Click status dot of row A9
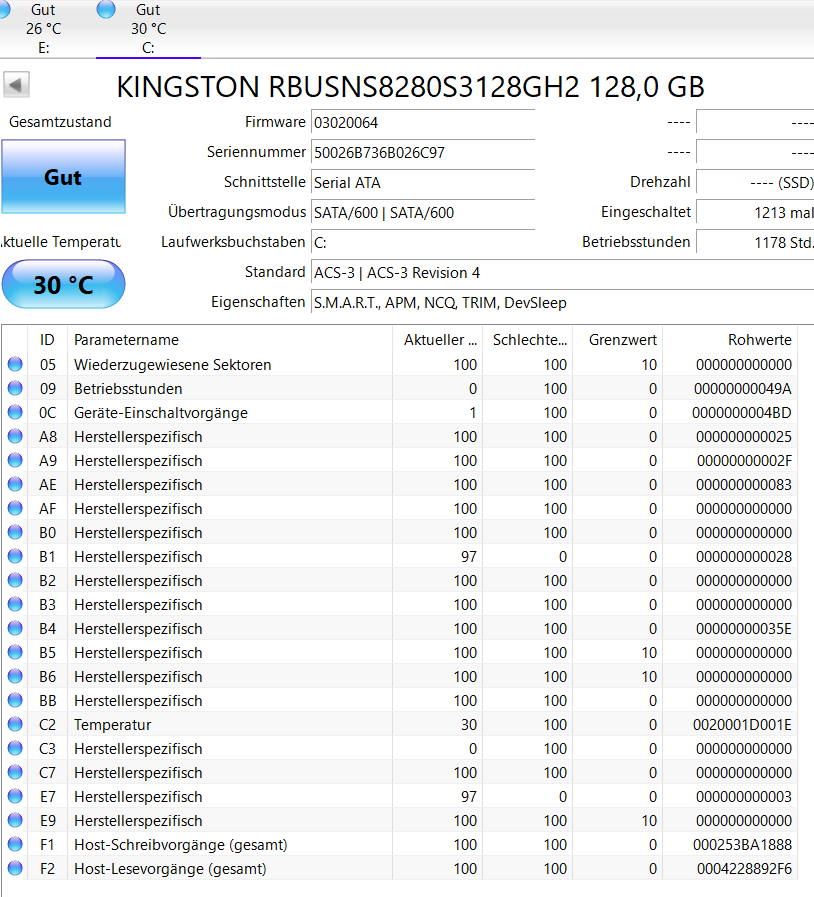Image resolution: width=814 pixels, height=897 pixels. [15, 460]
